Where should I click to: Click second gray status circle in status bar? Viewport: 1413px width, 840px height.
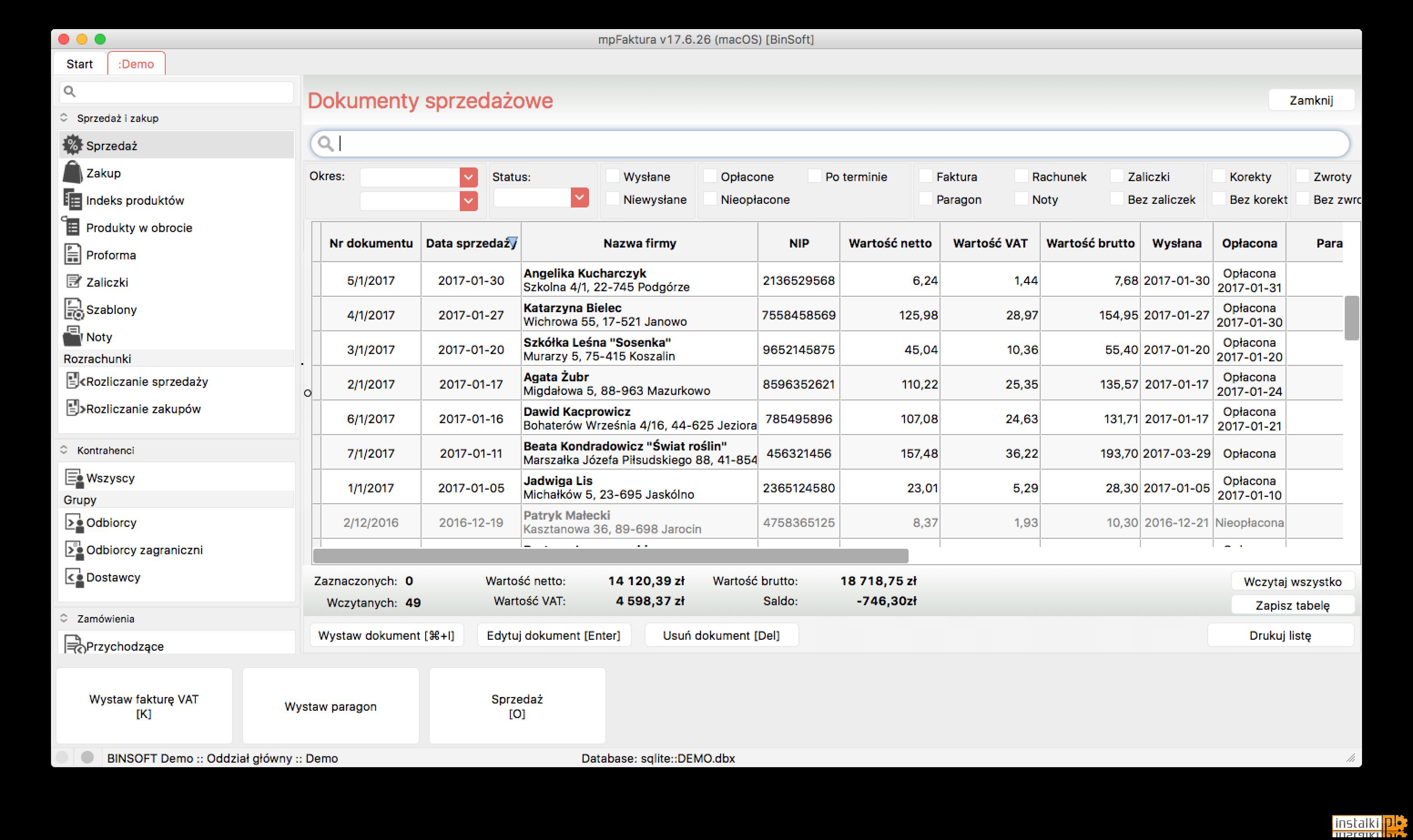pyautogui.click(x=87, y=757)
